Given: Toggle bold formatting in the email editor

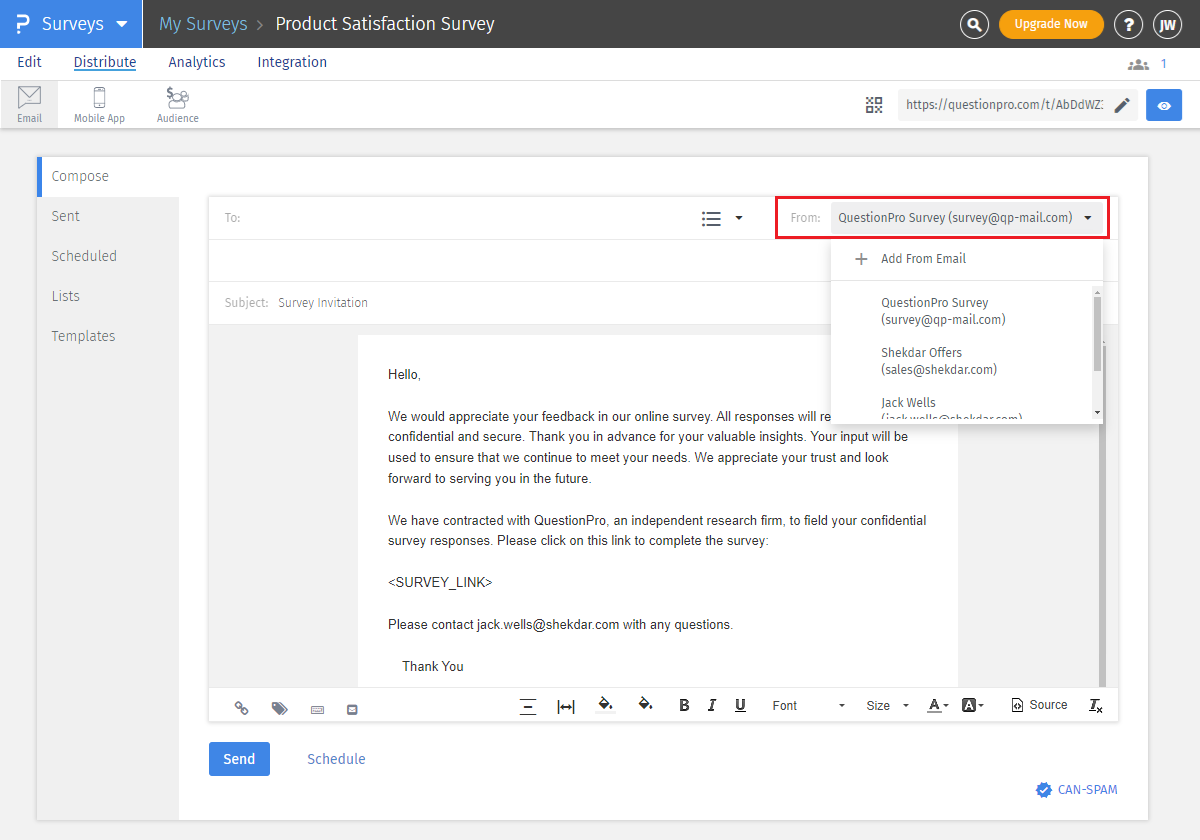Looking at the screenshot, I should [684, 705].
